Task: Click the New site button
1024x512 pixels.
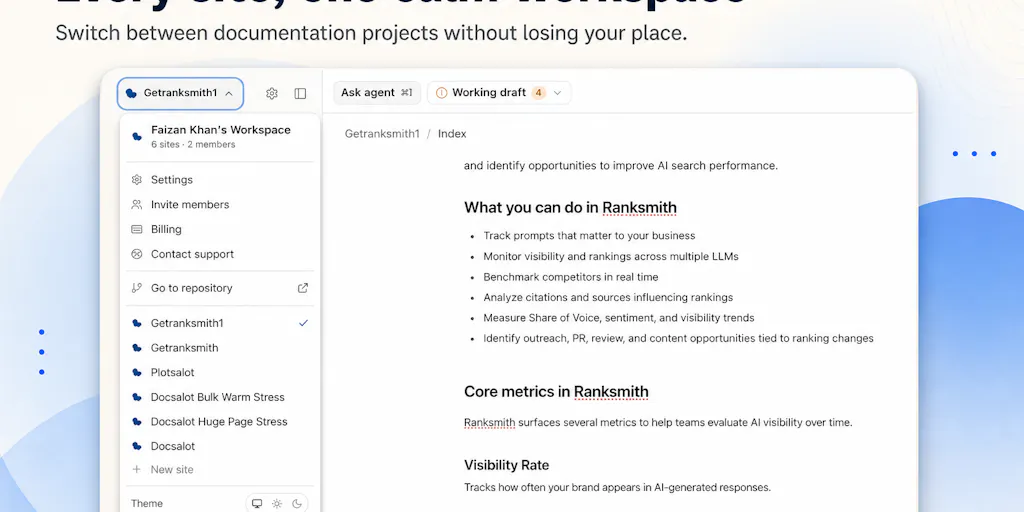Action: tap(220, 470)
